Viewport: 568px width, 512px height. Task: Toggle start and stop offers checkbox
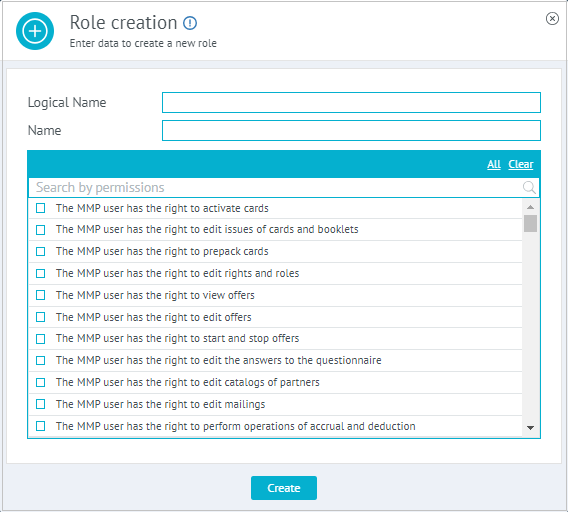coord(41,338)
